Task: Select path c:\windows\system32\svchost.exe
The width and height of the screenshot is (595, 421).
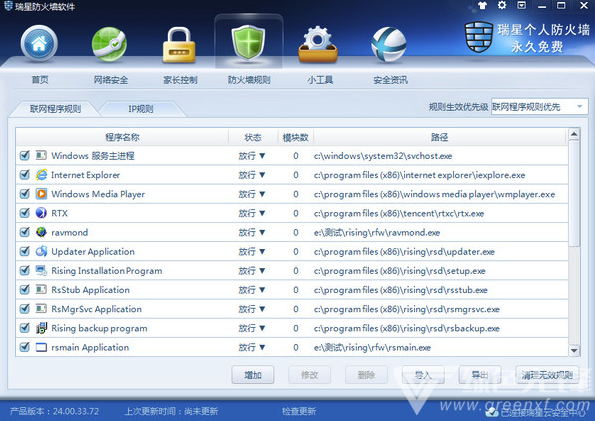Action: coord(383,156)
